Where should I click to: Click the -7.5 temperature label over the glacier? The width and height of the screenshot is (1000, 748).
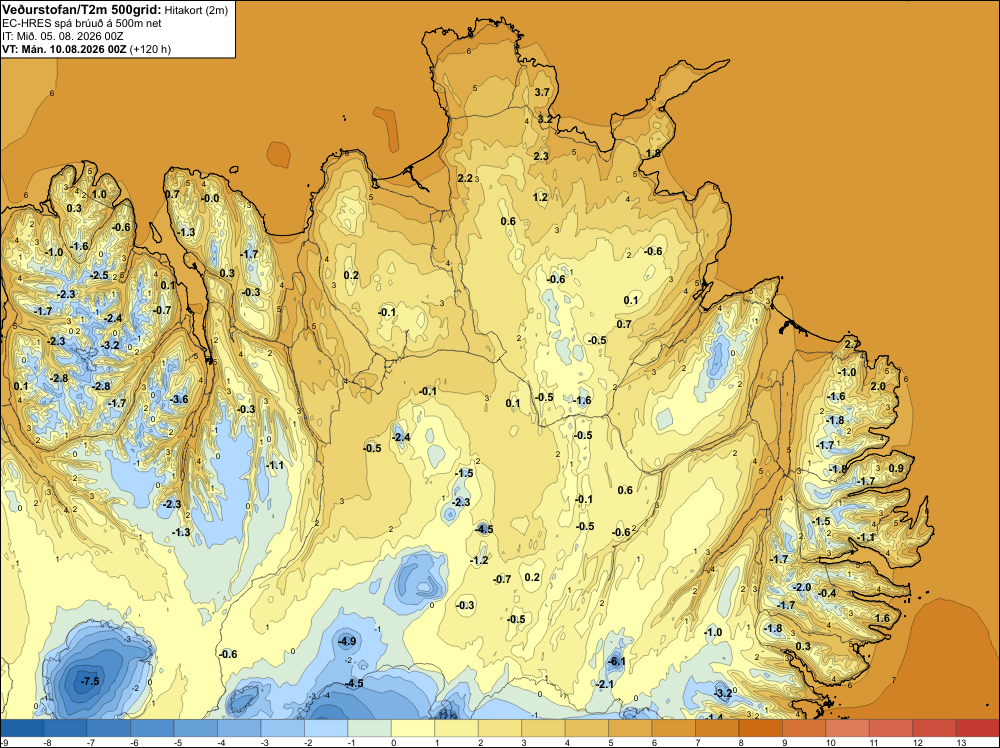tap(91, 681)
